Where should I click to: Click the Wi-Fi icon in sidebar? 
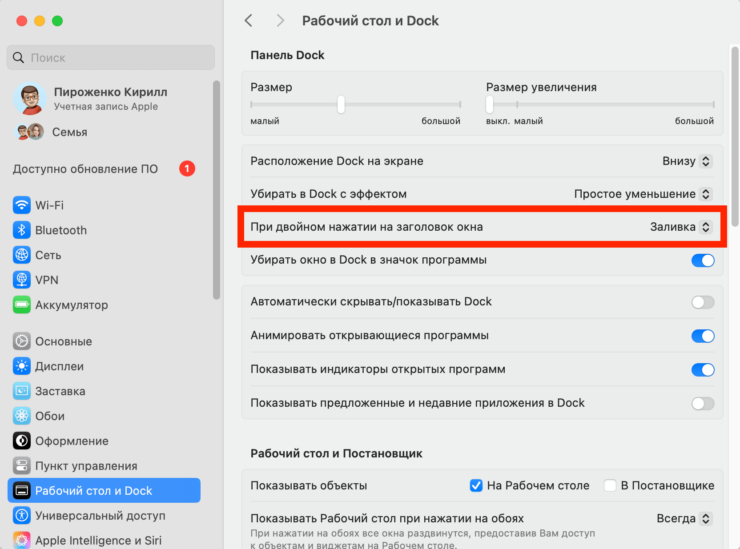coord(21,205)
